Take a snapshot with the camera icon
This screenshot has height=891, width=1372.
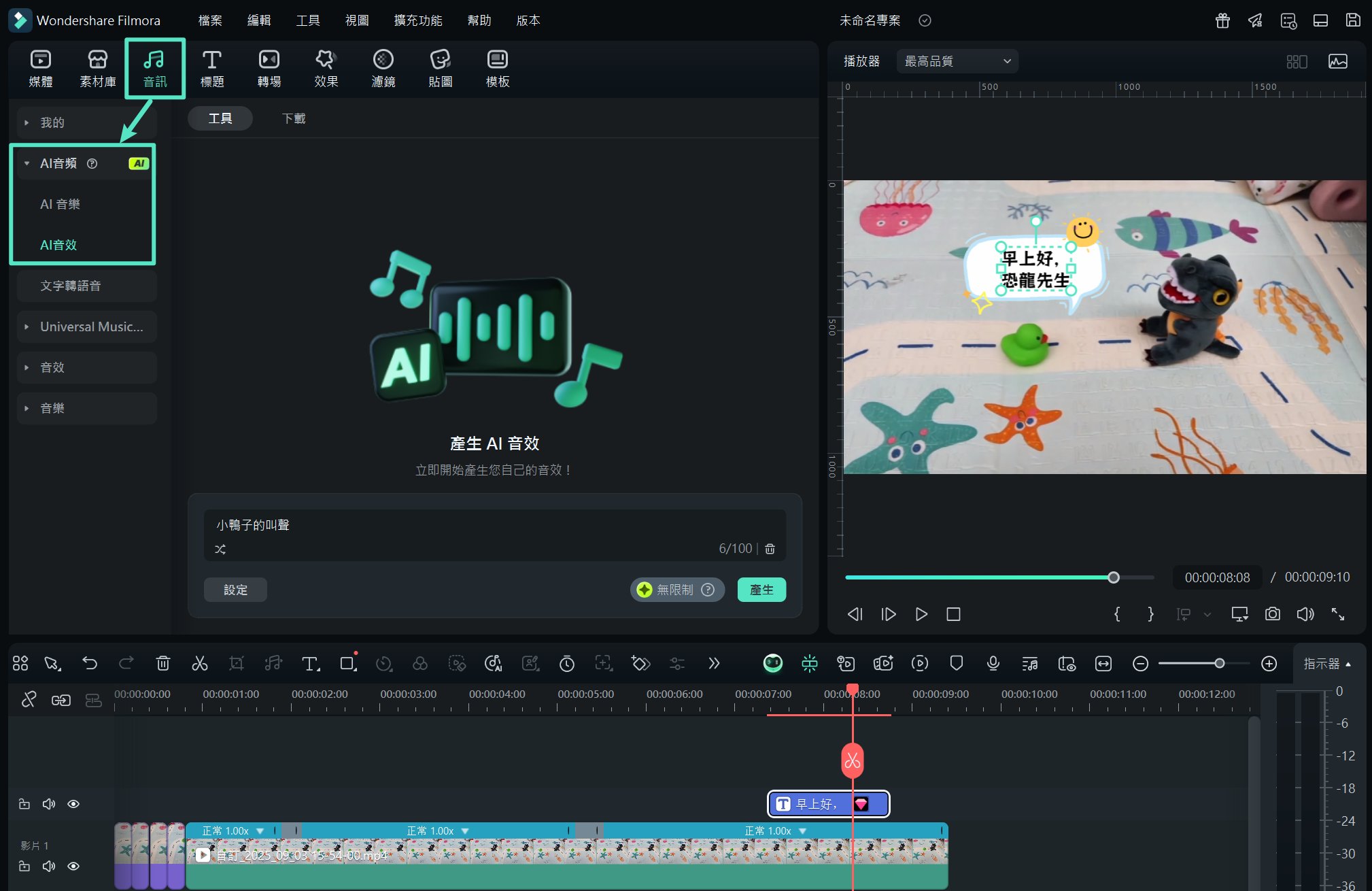[1273, 614]
